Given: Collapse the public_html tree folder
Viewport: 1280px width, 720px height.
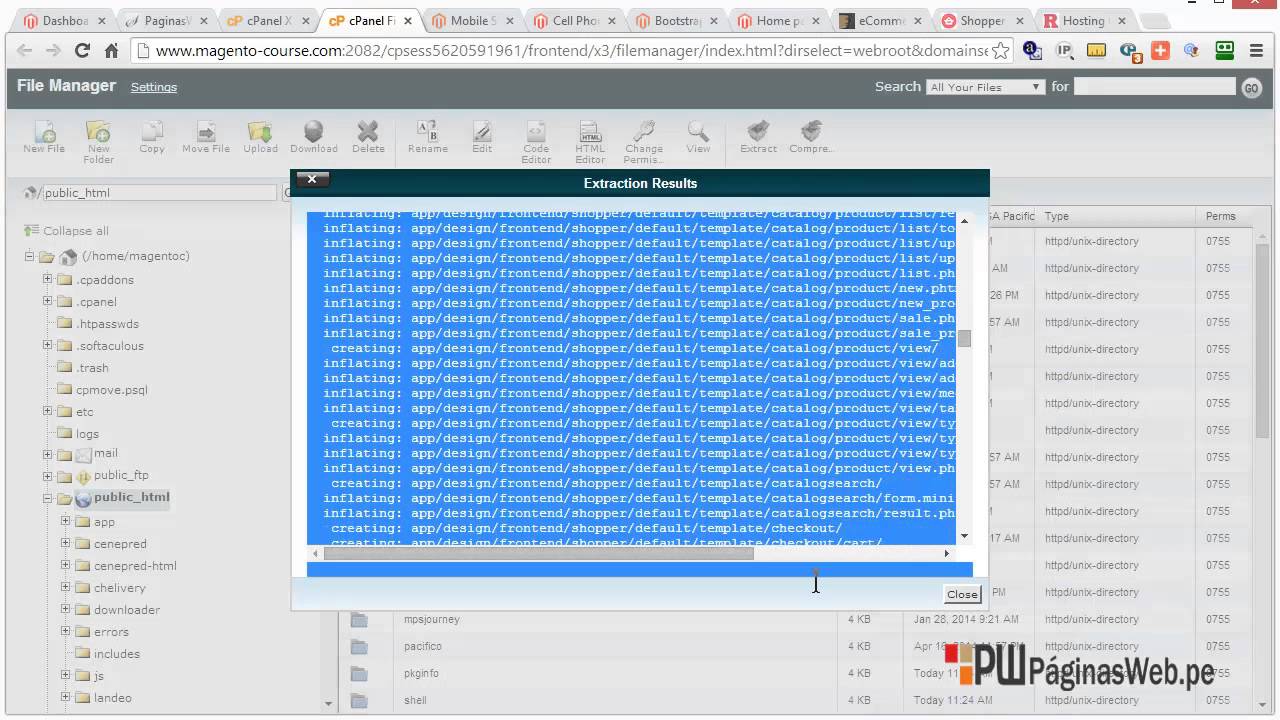Looking at the screenshot, I should [47, 498].
